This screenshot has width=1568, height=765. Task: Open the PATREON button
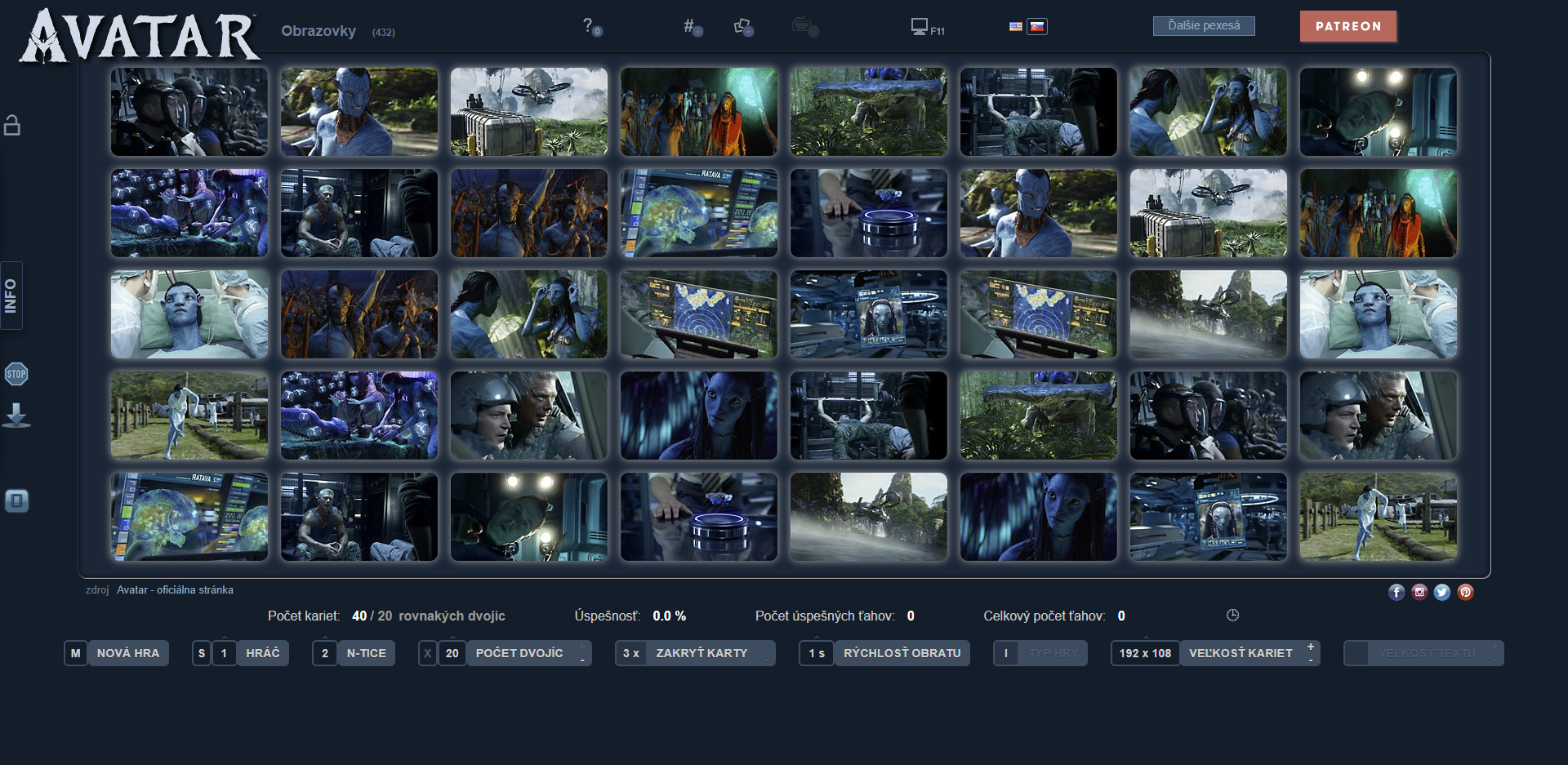point(1348,26)
